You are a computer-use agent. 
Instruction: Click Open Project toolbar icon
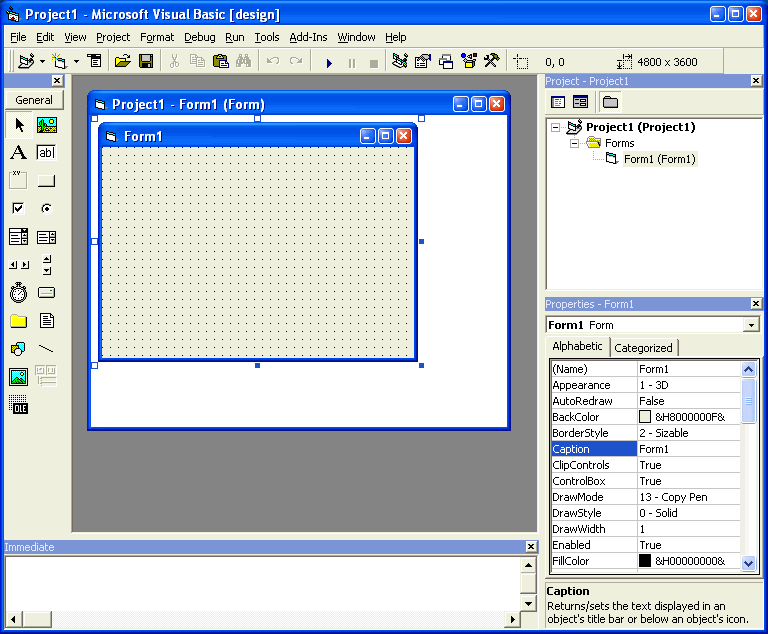122,61
